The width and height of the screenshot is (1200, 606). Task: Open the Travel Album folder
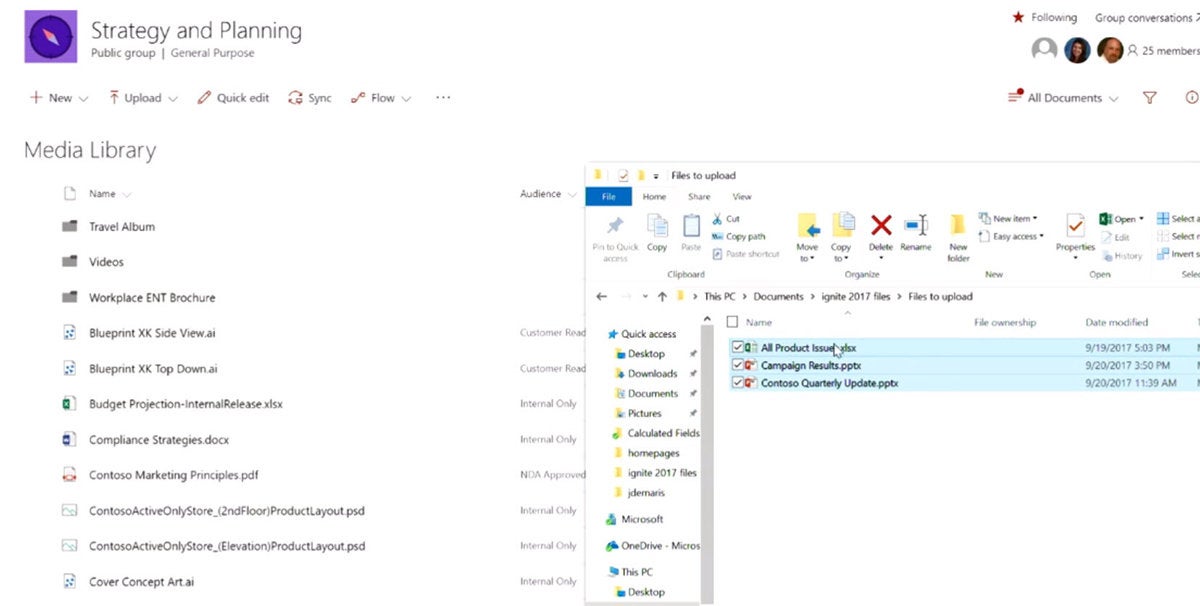[122, 227]
